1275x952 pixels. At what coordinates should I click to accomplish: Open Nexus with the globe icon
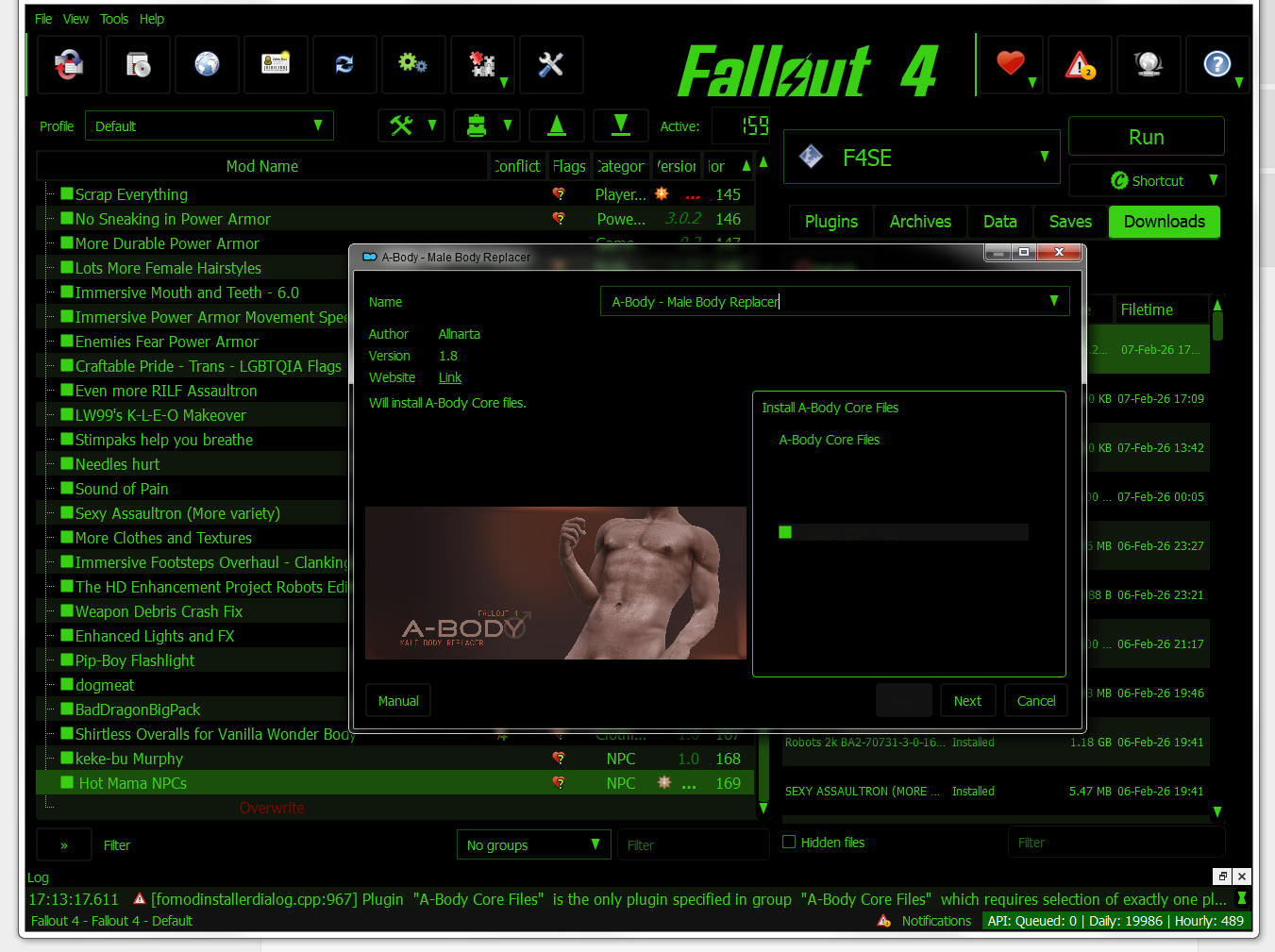click(207, 64)
